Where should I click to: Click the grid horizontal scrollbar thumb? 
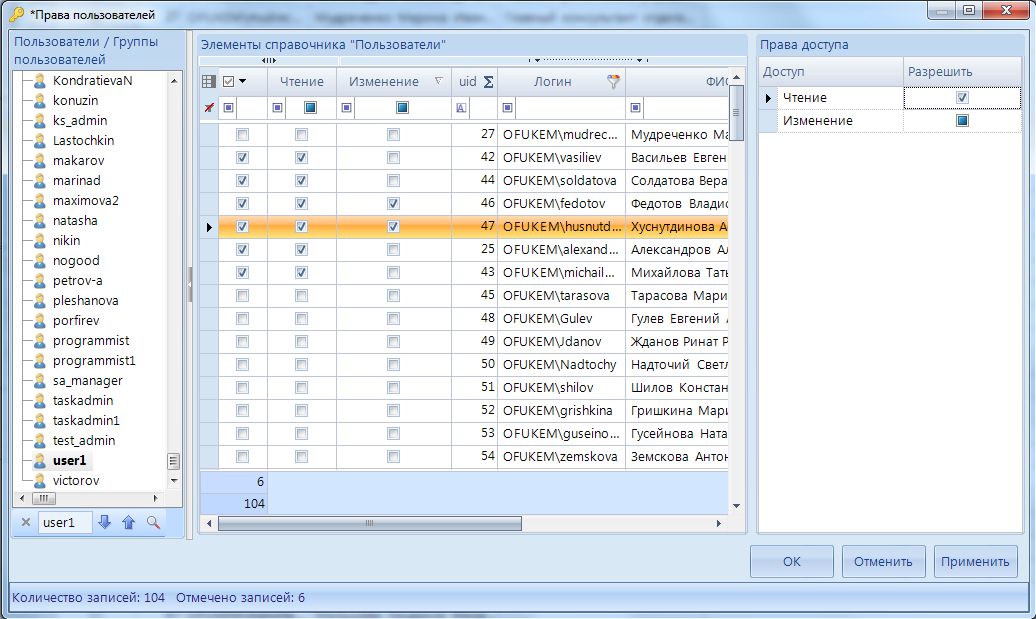click(370, 522)
